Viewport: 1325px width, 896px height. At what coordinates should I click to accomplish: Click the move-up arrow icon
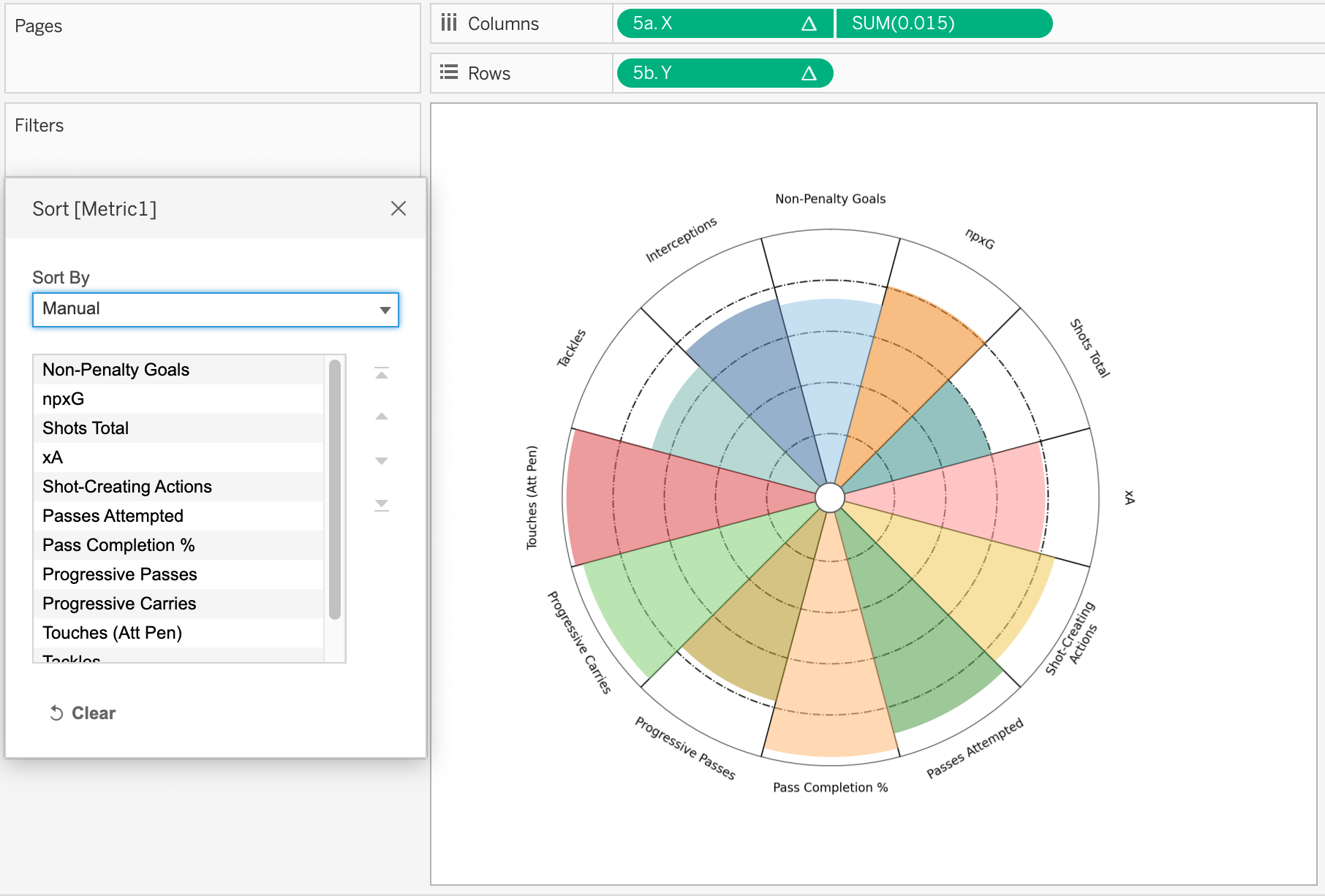[382, 417]
